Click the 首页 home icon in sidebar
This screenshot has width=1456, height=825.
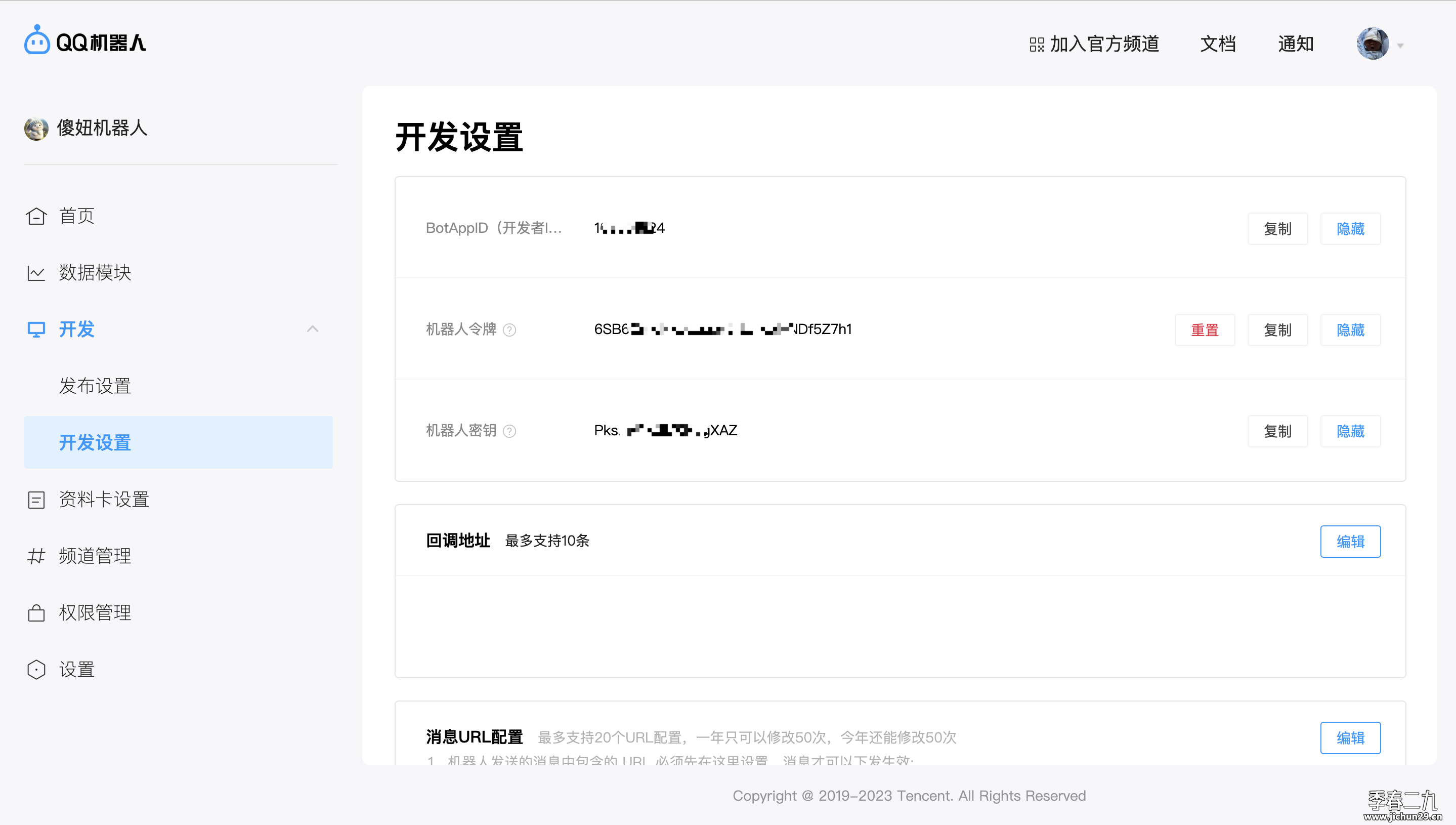tap(36, 216)
